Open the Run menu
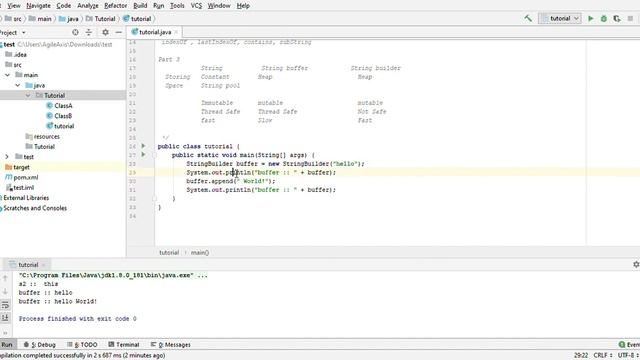The width and height of the screenshot is (640, 360). (158, 6)
